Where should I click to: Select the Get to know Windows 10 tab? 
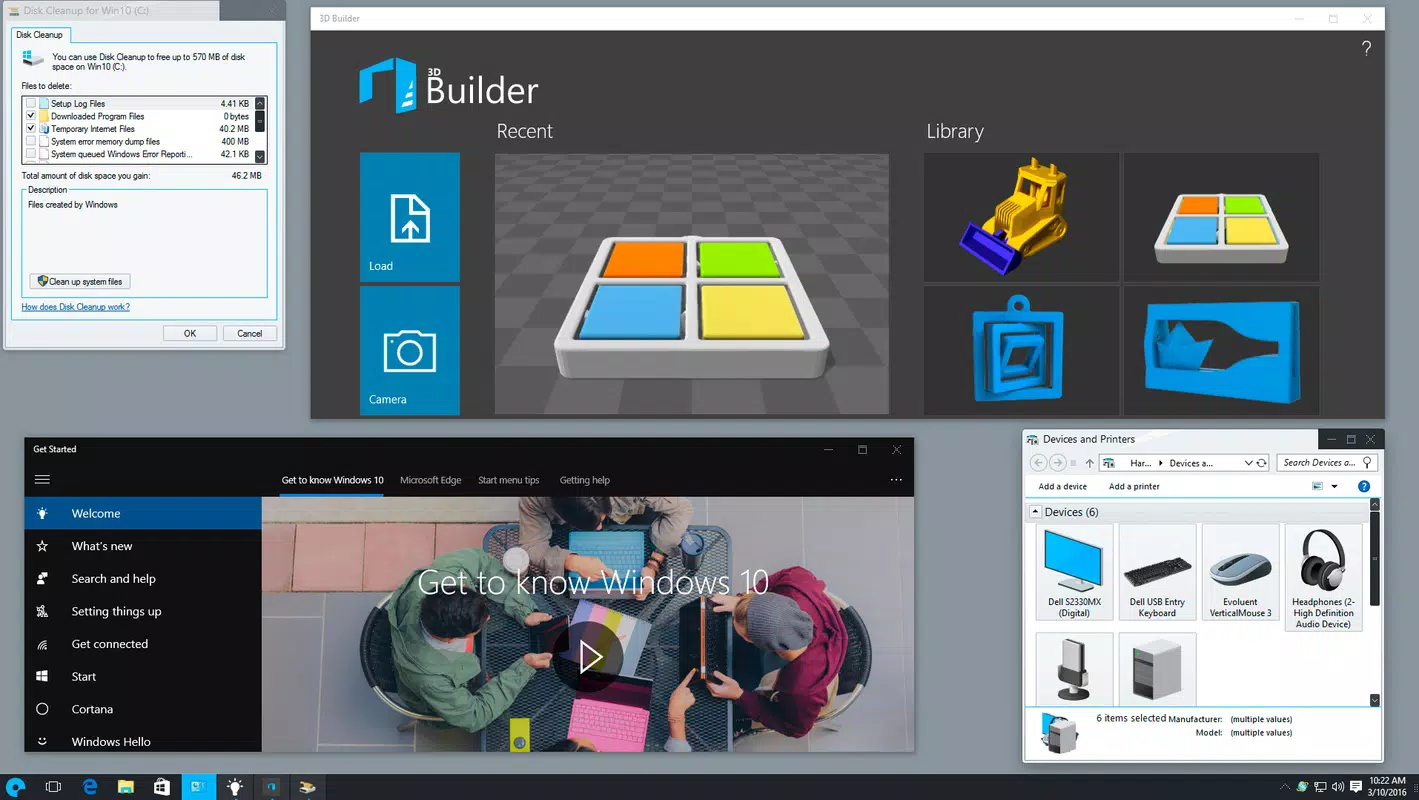coord(333,480)
